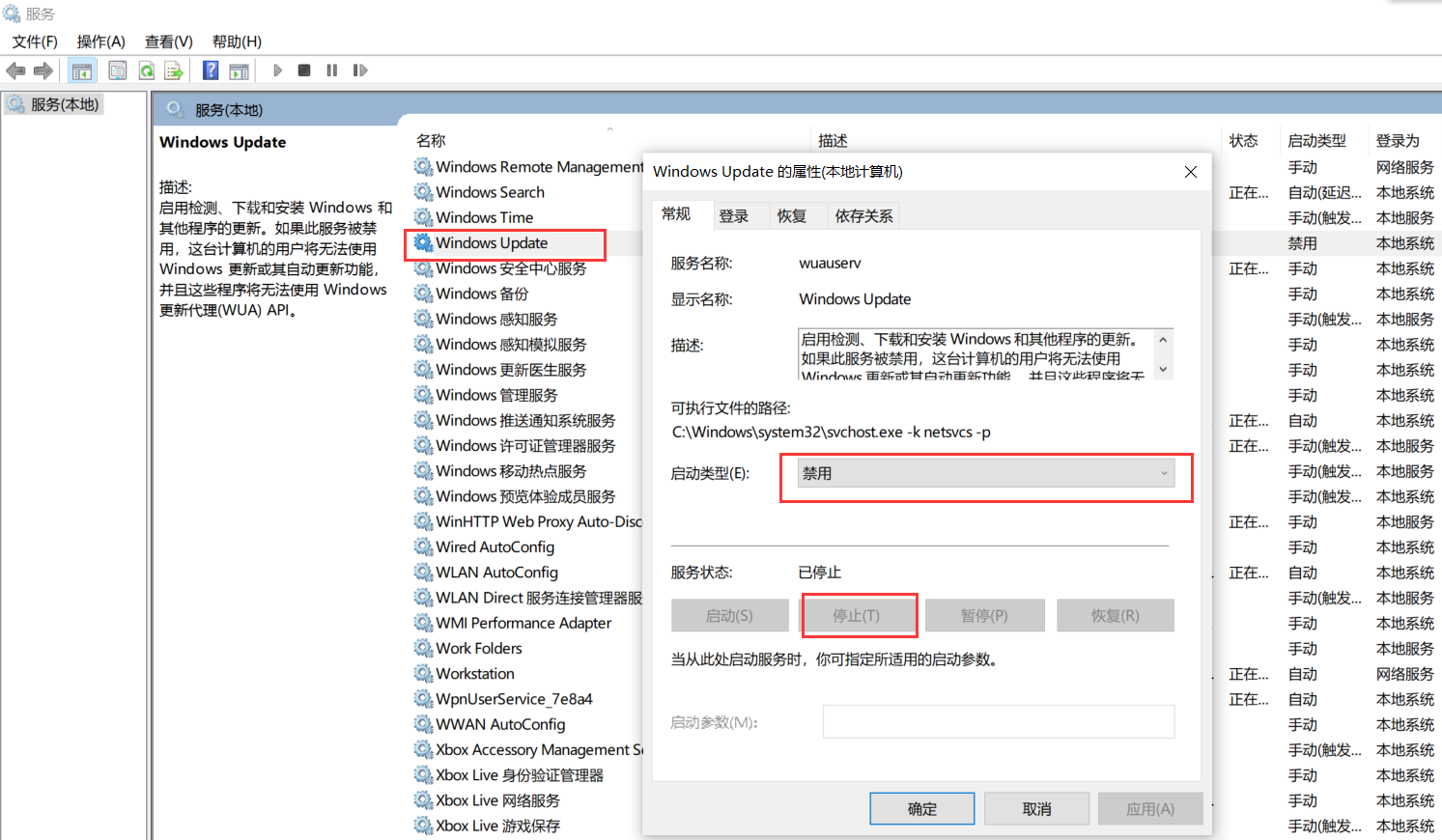Open the 帮助(H) menu
This screenshot has height=840, width=1442.
237,42
